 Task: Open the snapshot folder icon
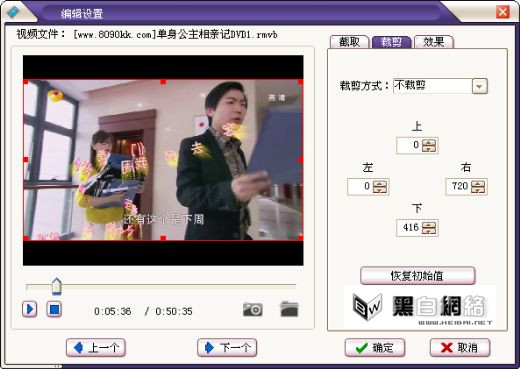tap(289, 309)
